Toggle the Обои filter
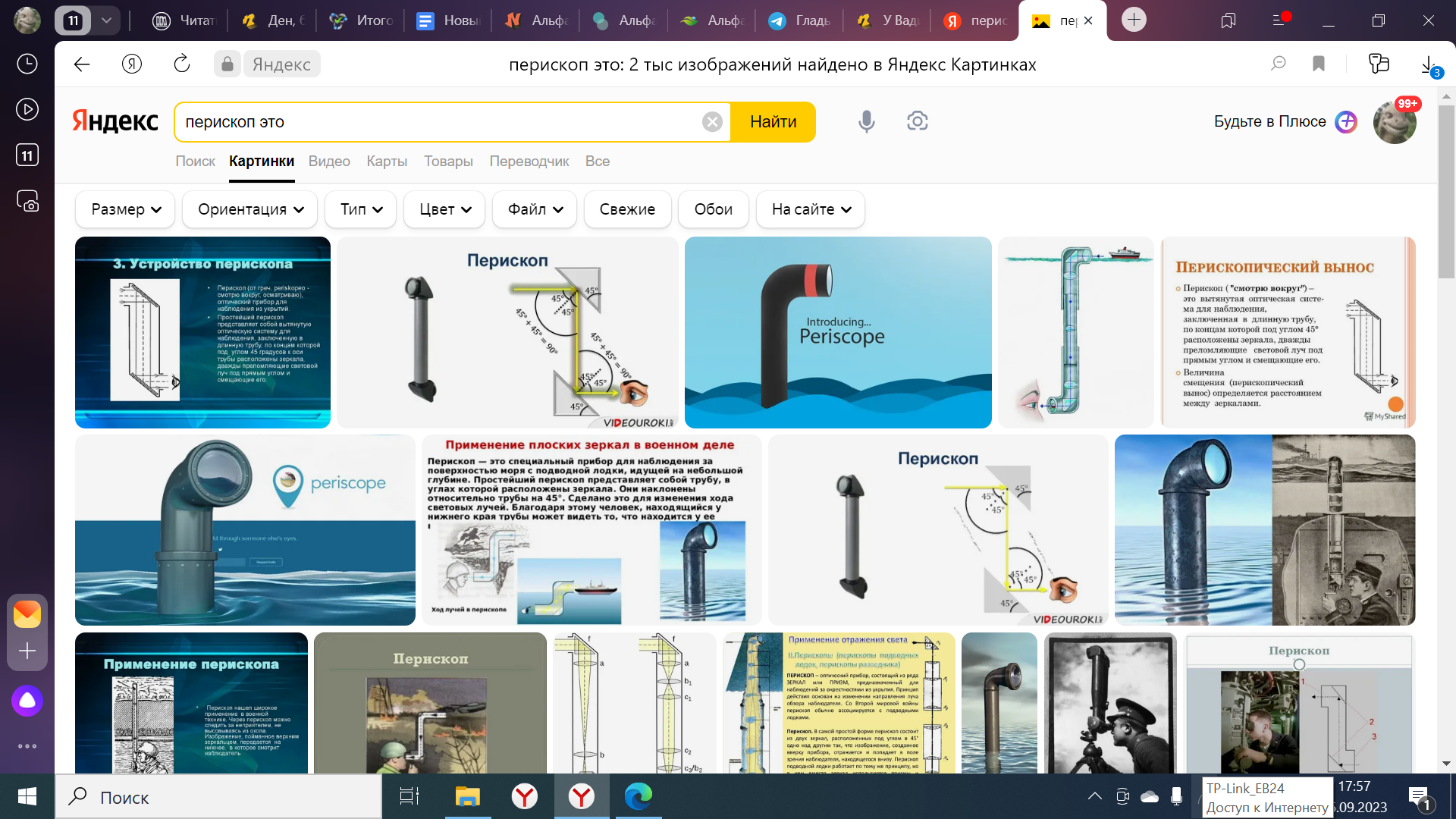The image size is (1456, 819). [x=713, y=209]
